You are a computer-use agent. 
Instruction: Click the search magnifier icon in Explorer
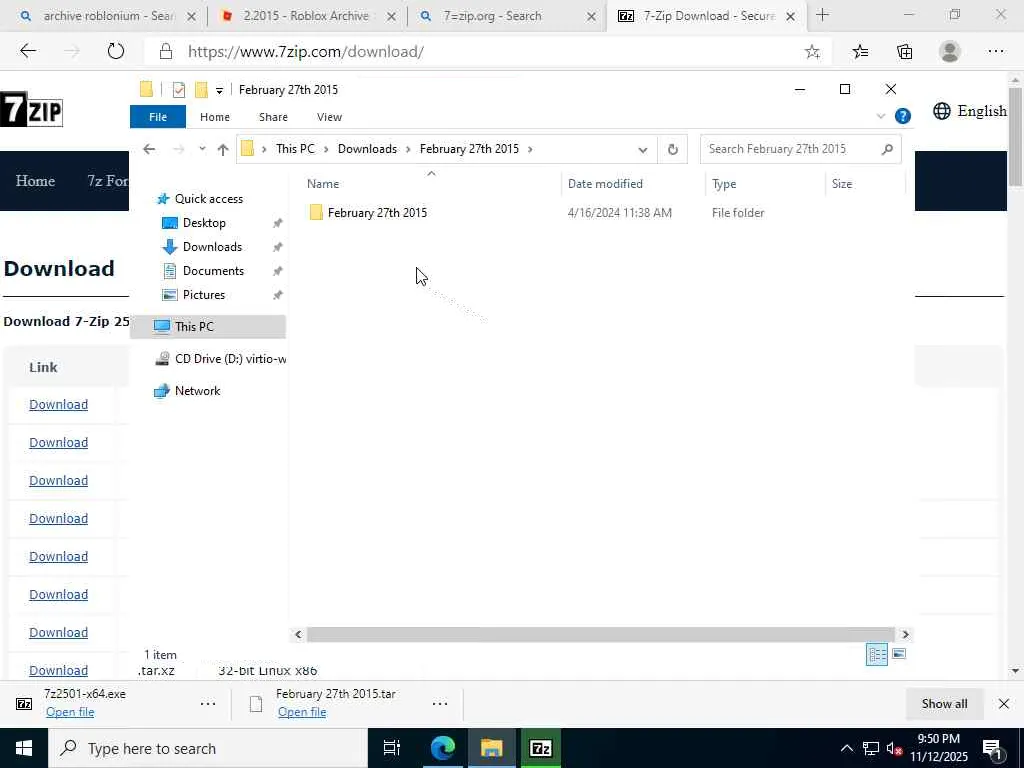pyautogui.click(x=887, y=150)
